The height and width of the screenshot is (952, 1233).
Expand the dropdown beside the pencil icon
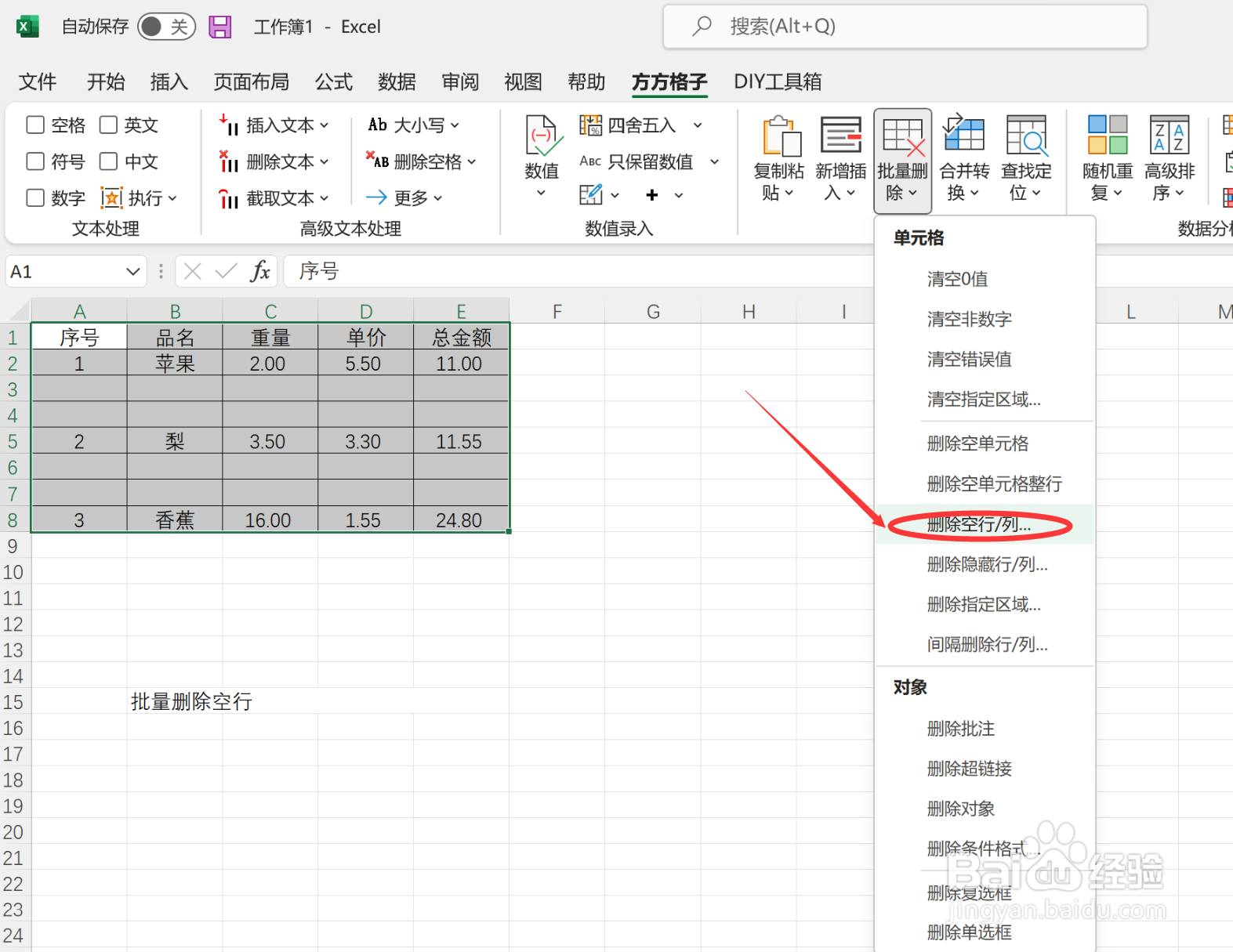pyautogui.click(x=615, y=195)
